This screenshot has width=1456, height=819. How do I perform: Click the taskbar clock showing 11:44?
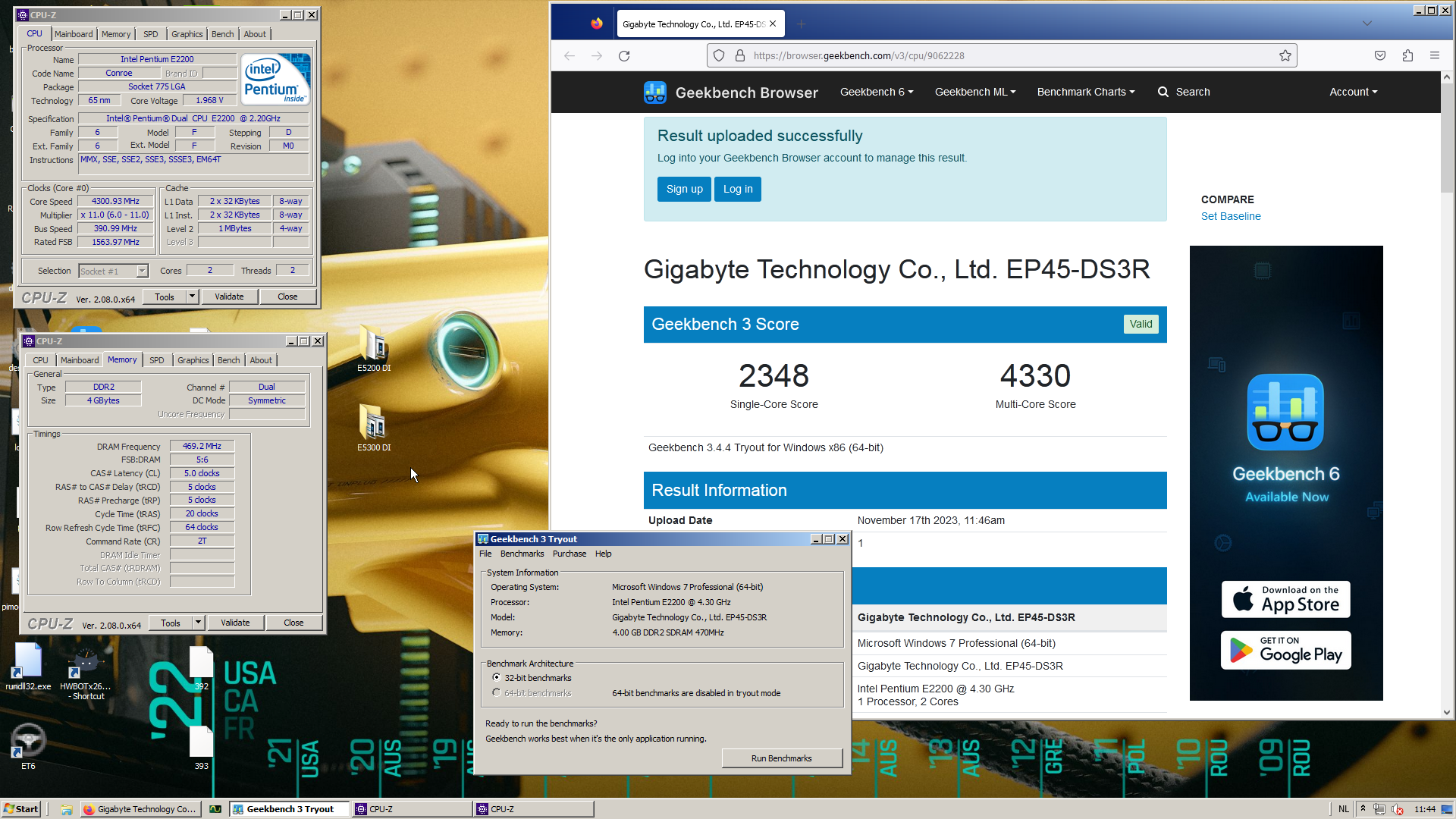pyautogui.click(x=1424, y=809)
